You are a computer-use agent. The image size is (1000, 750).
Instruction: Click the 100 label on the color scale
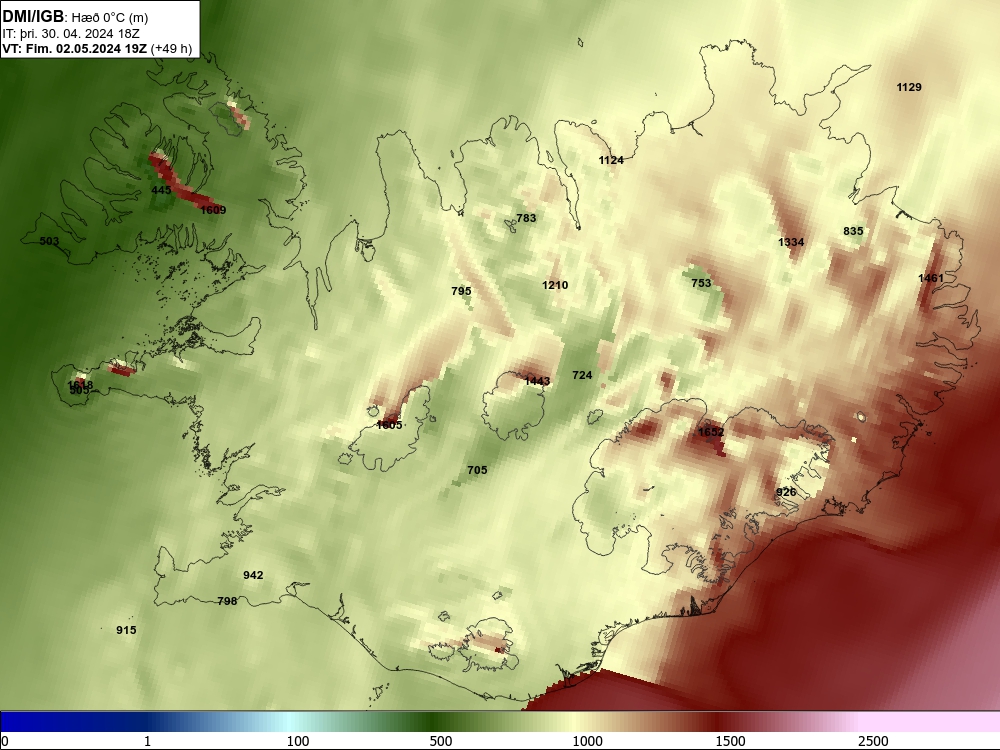[x=298, y=741]
